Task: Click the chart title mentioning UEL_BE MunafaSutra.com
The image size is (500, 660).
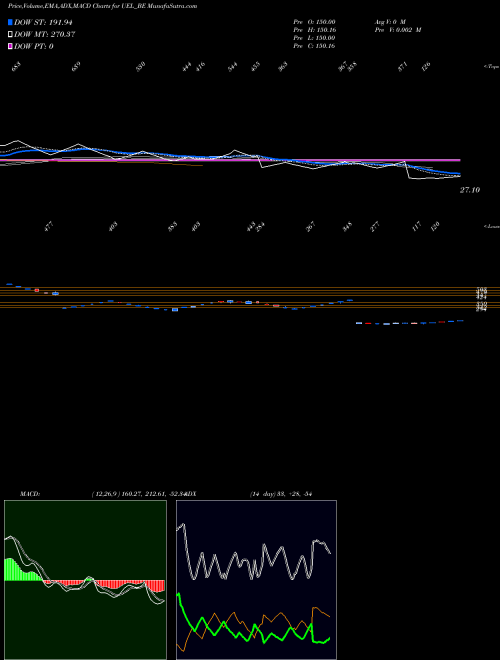Action: [x=102, y=6]
